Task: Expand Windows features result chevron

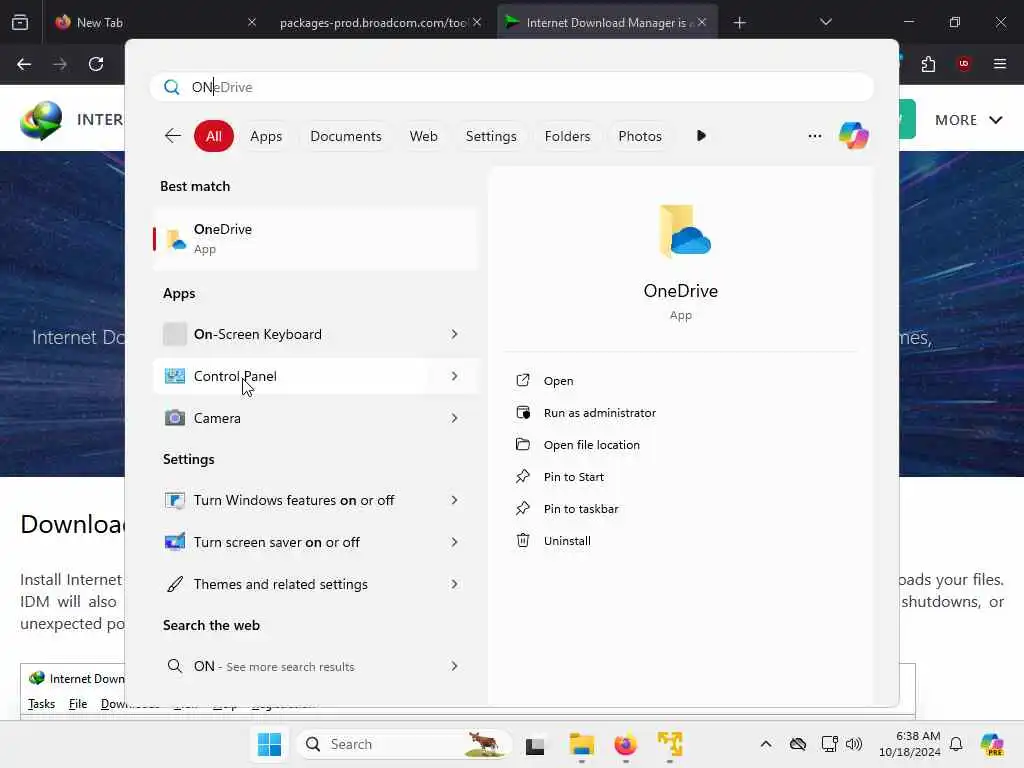Action: [x=455, y=500]
